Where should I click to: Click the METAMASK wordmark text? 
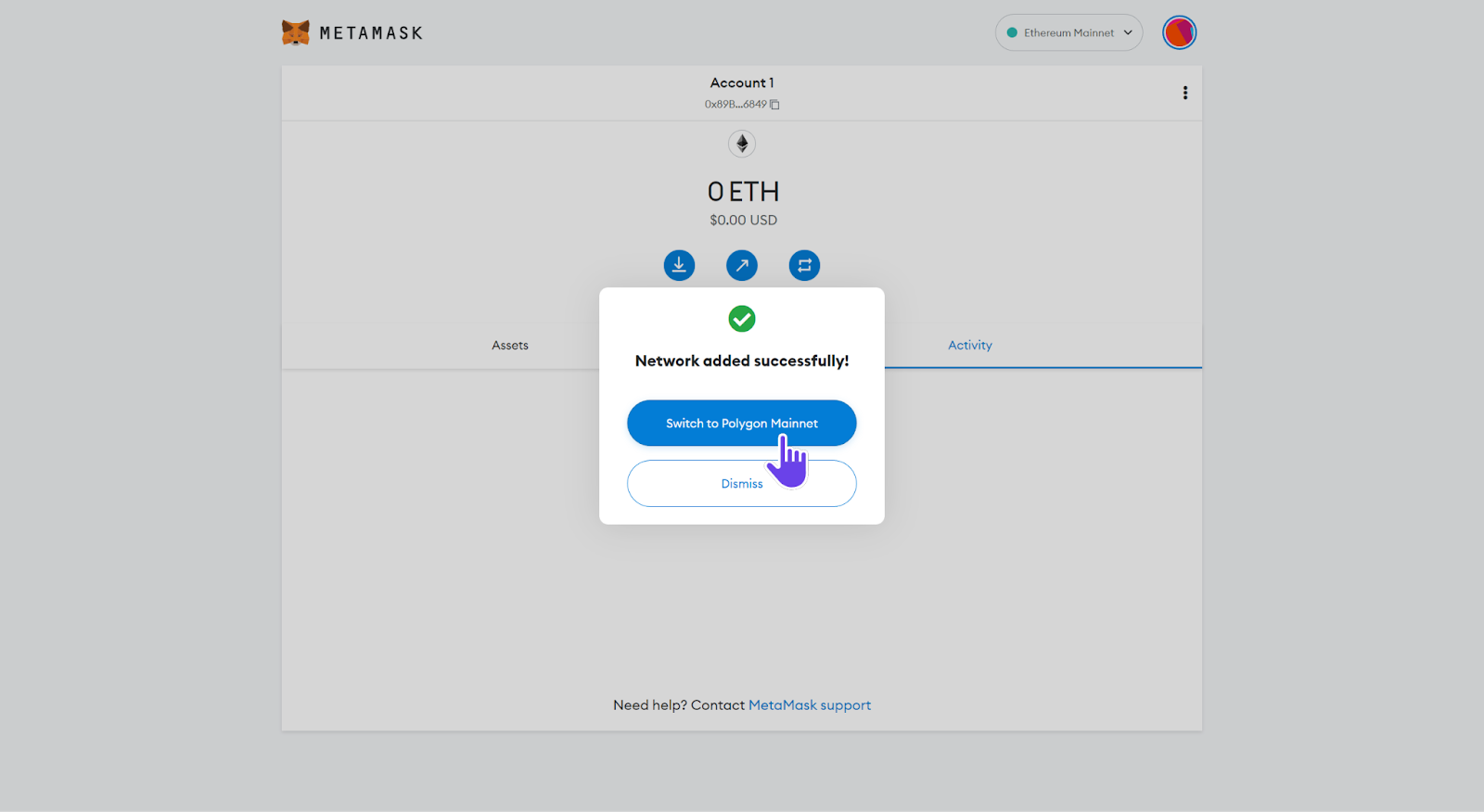[x=371, y=33]
